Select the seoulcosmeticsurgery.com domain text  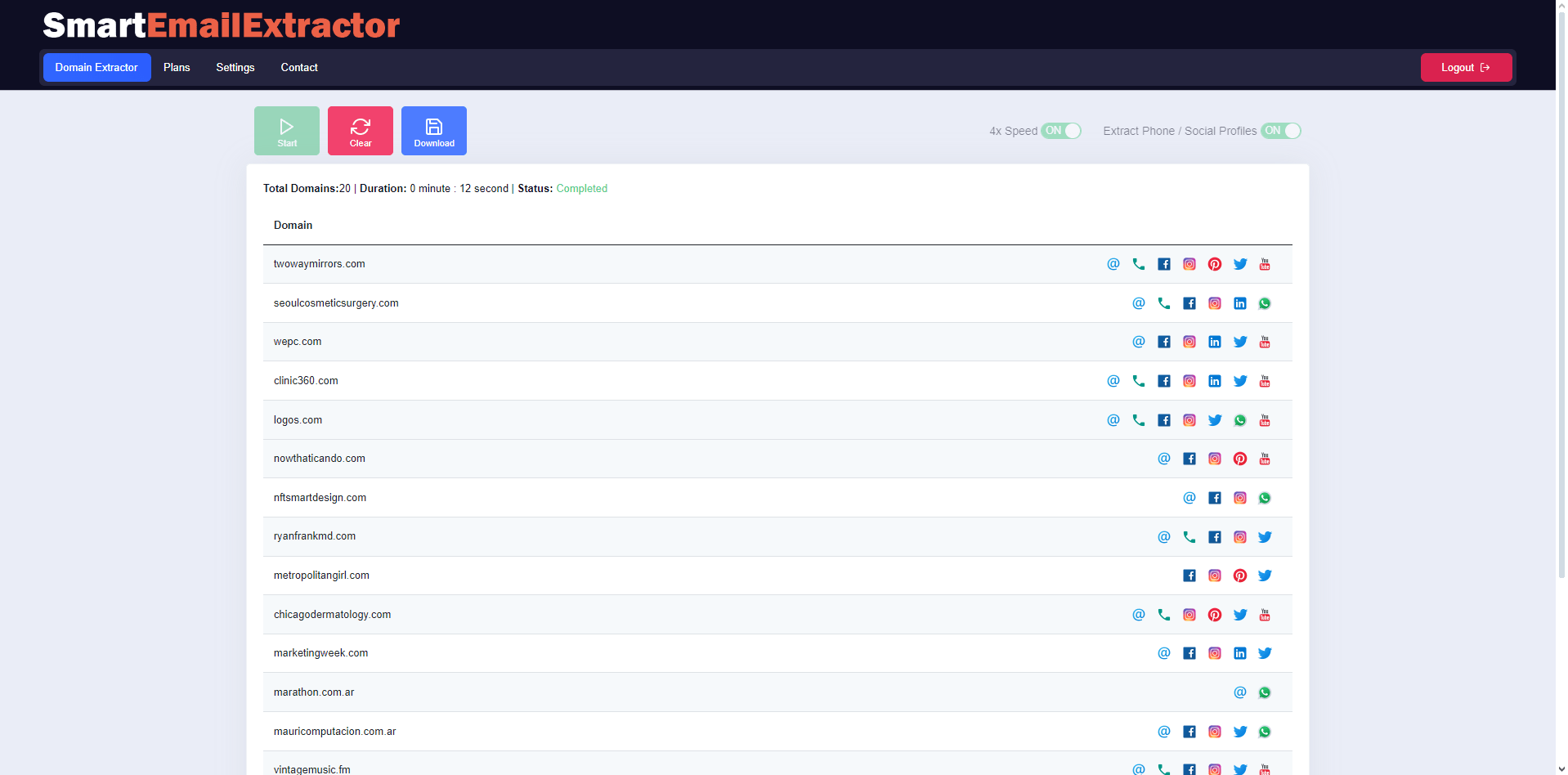336,303
